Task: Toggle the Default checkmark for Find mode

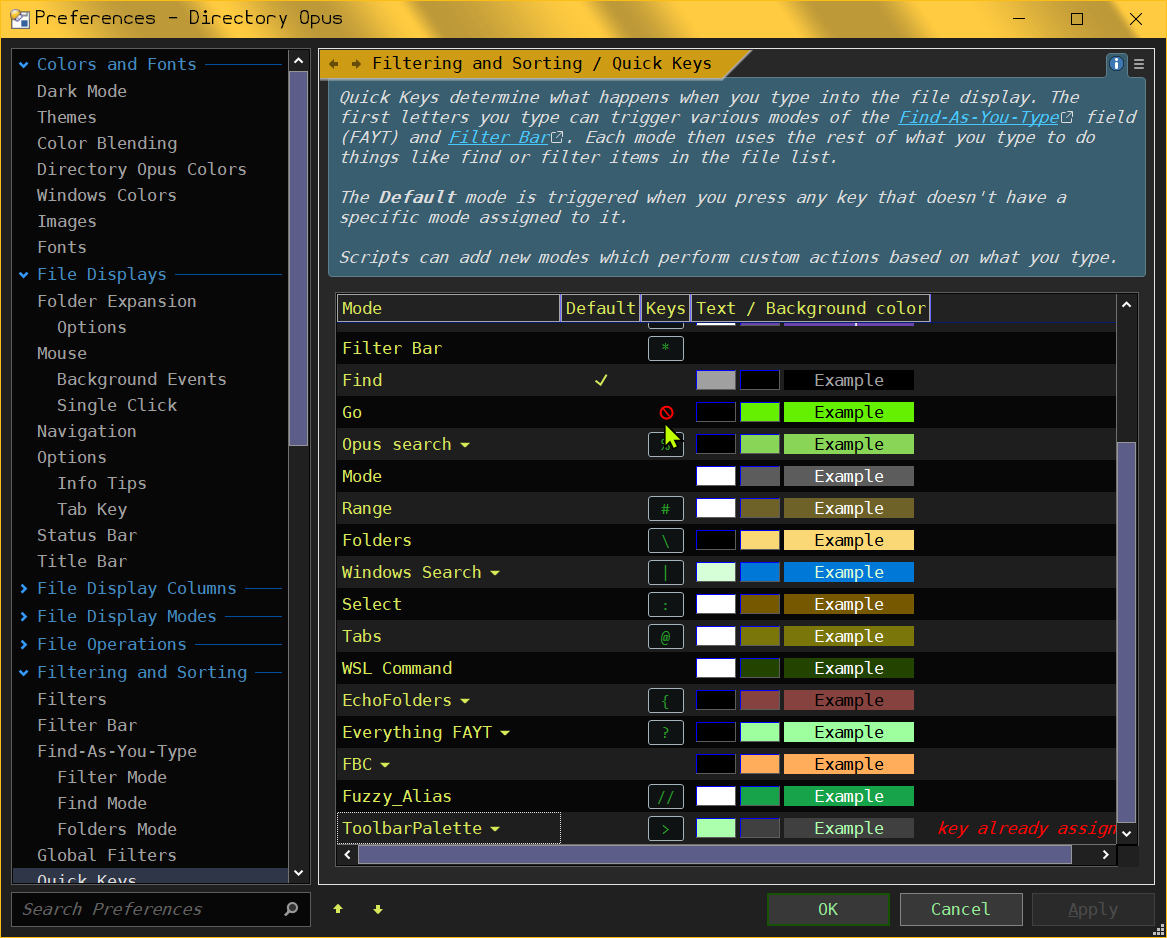Action: pyautogui.click(x=601, y=380)
